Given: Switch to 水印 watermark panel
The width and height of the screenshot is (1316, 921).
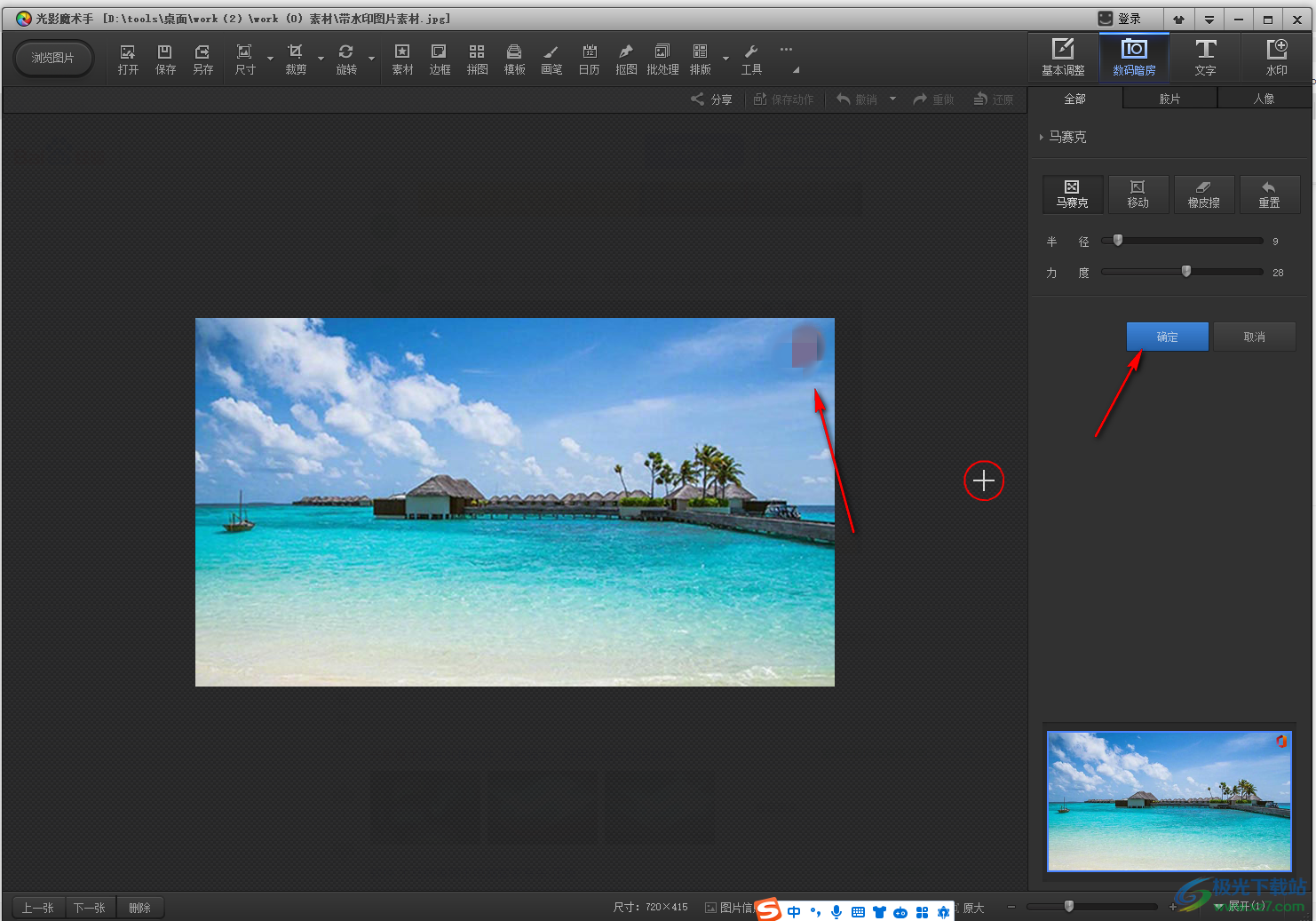Looking at the screenshot, I should [x=1276, y=58].
